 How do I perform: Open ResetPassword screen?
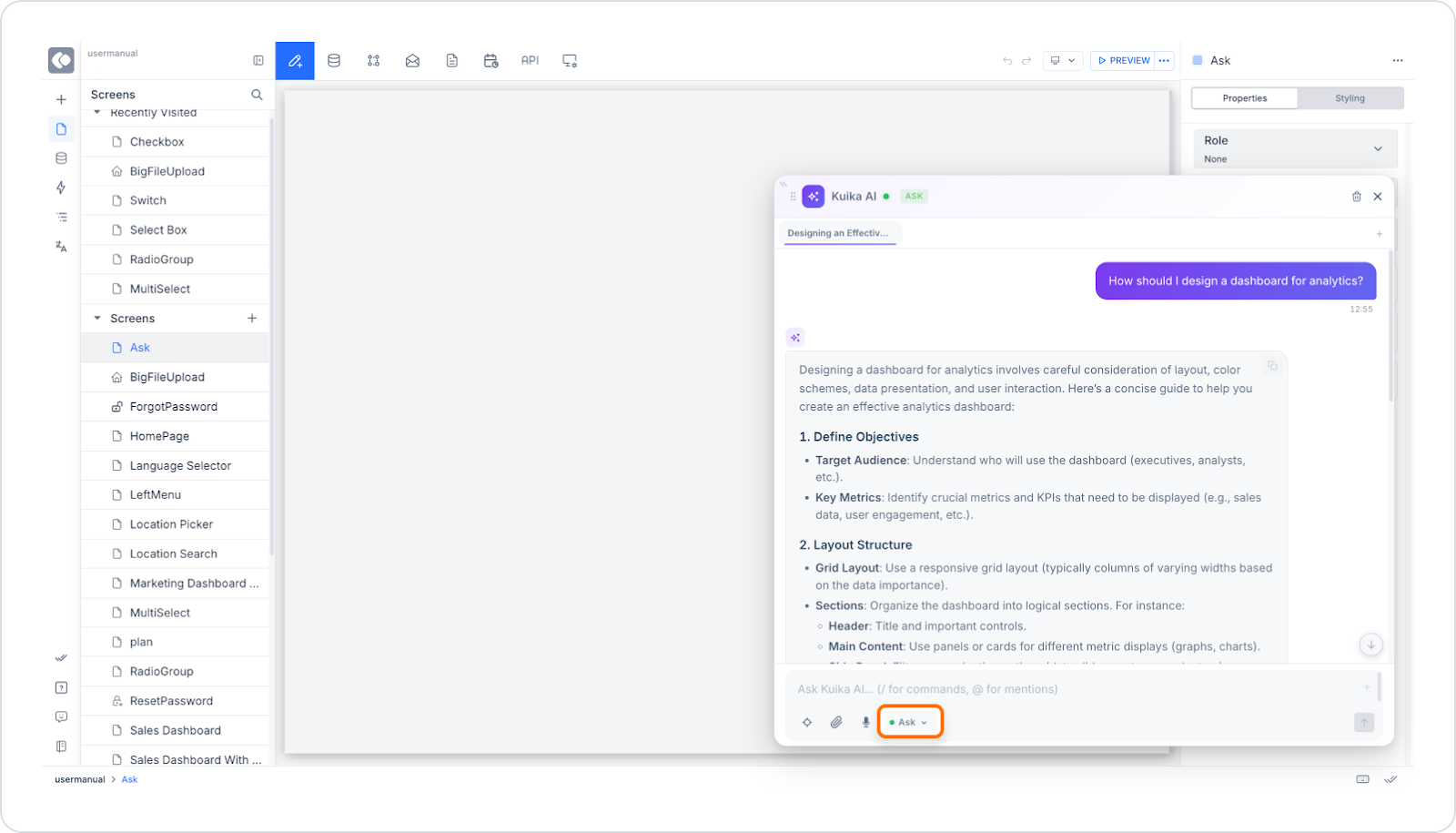click(175, 701)
